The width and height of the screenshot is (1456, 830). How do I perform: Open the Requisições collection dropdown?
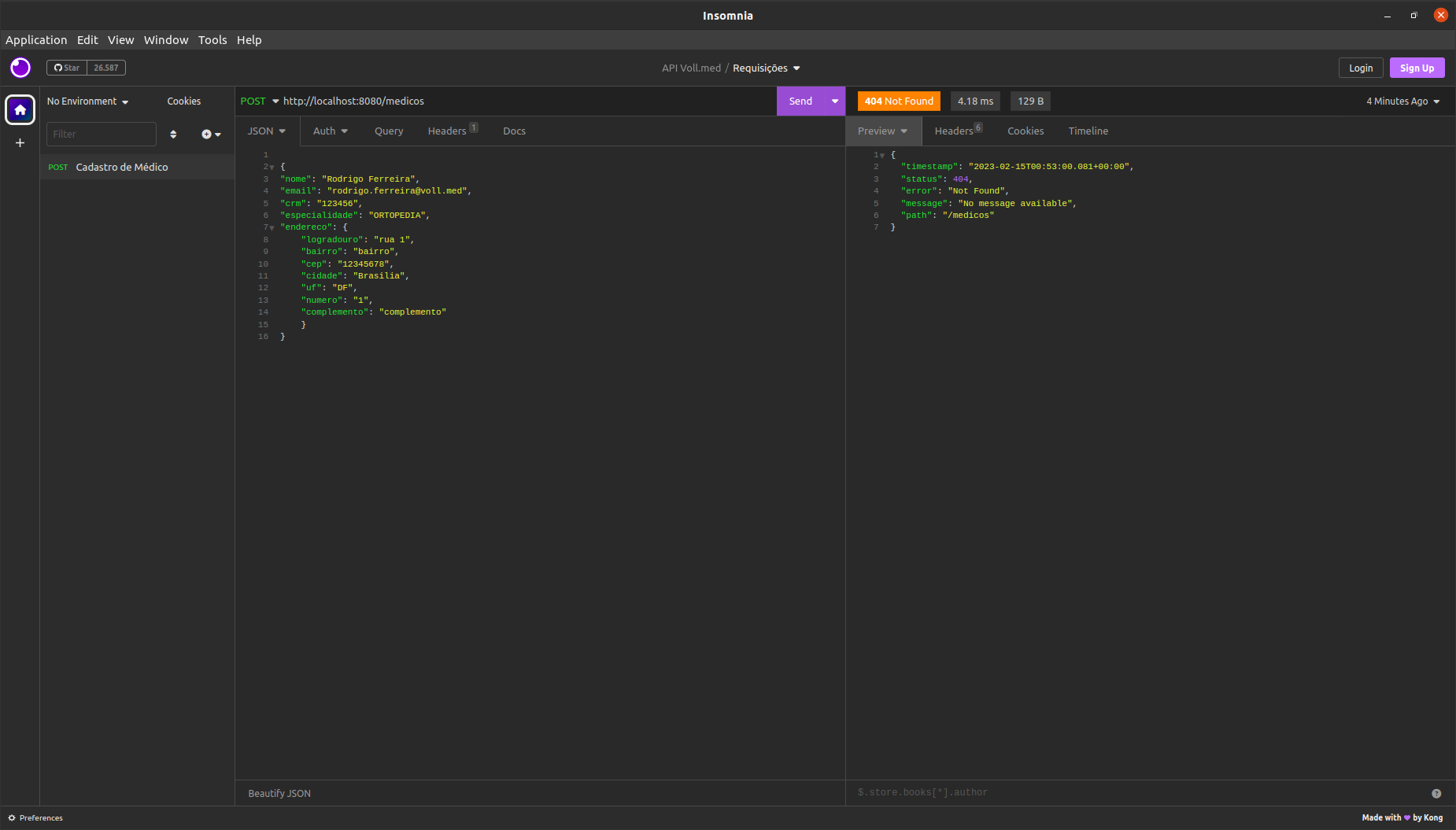click(x=766, y=68)
